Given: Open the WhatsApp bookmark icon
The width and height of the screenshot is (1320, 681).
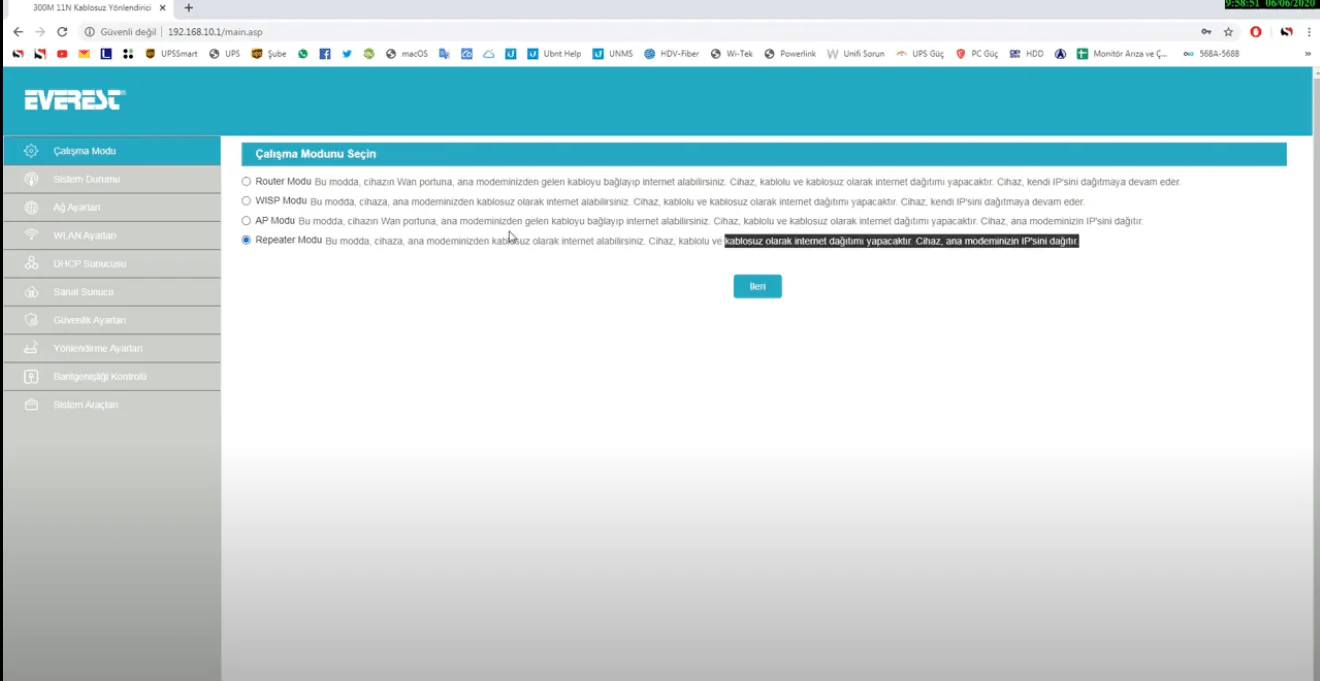Looking at the screenshot, I should click(x=303, y=54).
